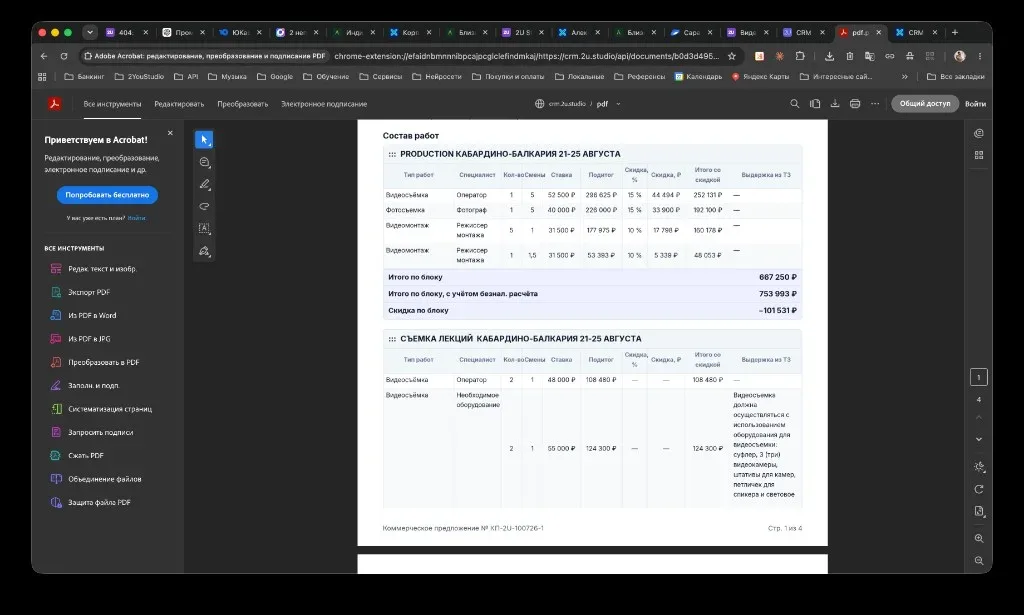Select the text box tool
This screenshot has width=1024, height=615.
tap(204, 229)
